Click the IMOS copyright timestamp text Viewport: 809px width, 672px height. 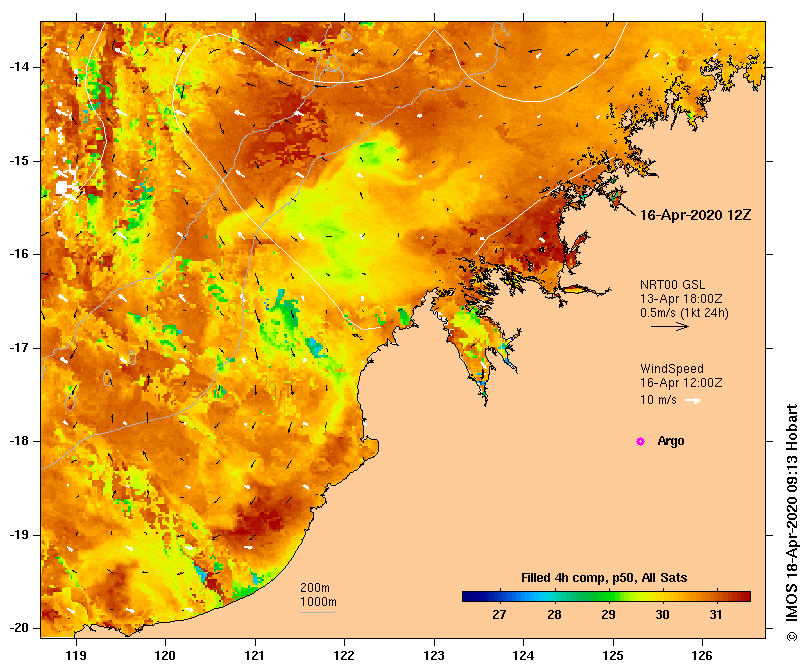point(792,522)
